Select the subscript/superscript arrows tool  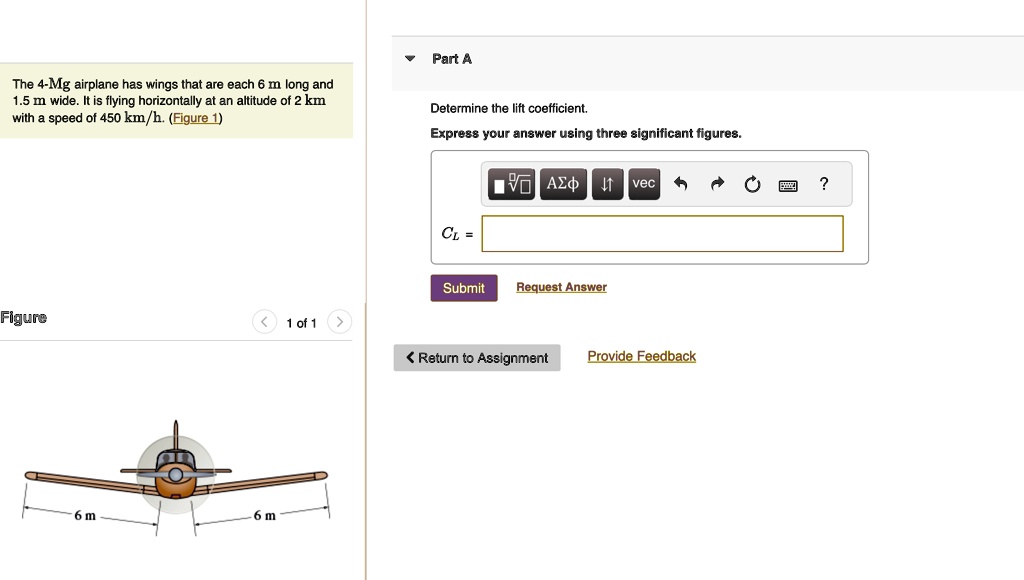click(x=607, y=184)
